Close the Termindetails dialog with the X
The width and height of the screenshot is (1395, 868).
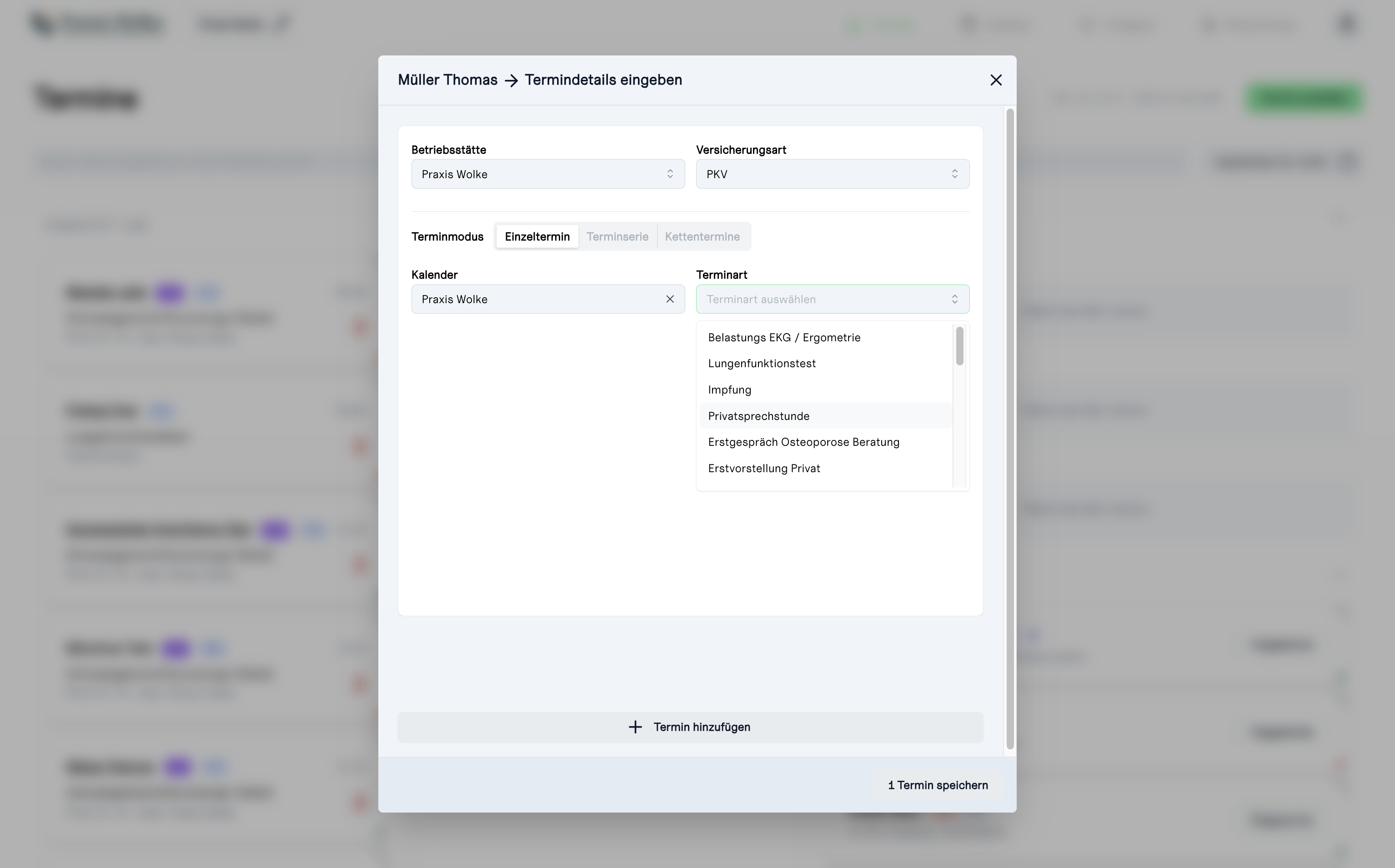coord(996,80)
